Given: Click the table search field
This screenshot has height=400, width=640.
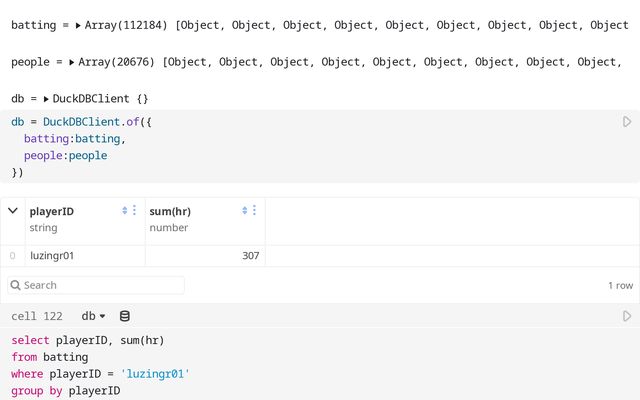Looking at the screenshot, I should coord(96,285).
